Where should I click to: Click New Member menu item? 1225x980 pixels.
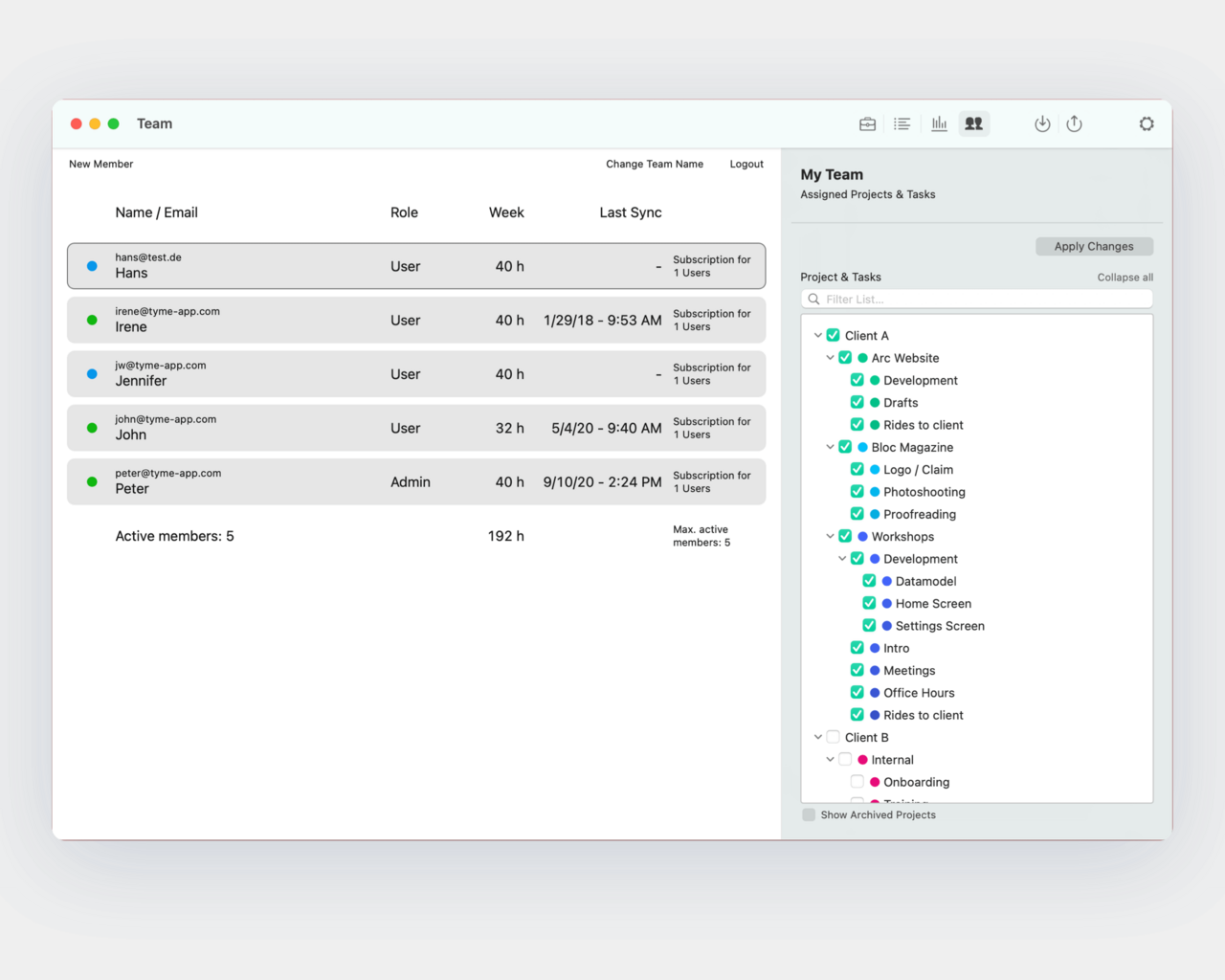pos(100,164)
